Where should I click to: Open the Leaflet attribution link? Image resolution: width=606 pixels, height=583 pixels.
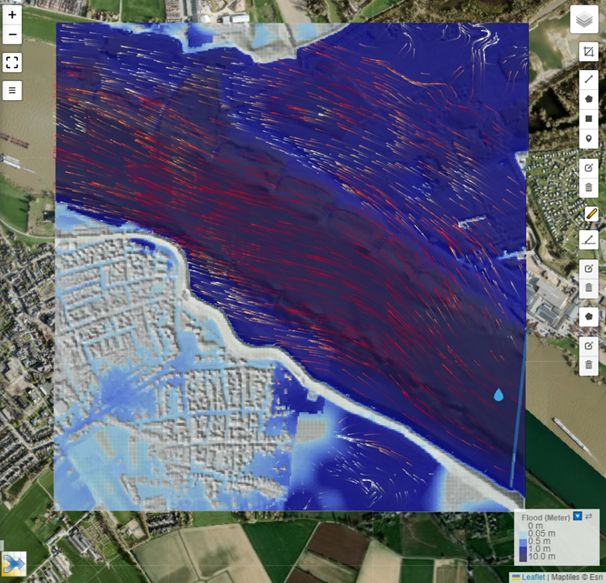(x=531, y=577)
